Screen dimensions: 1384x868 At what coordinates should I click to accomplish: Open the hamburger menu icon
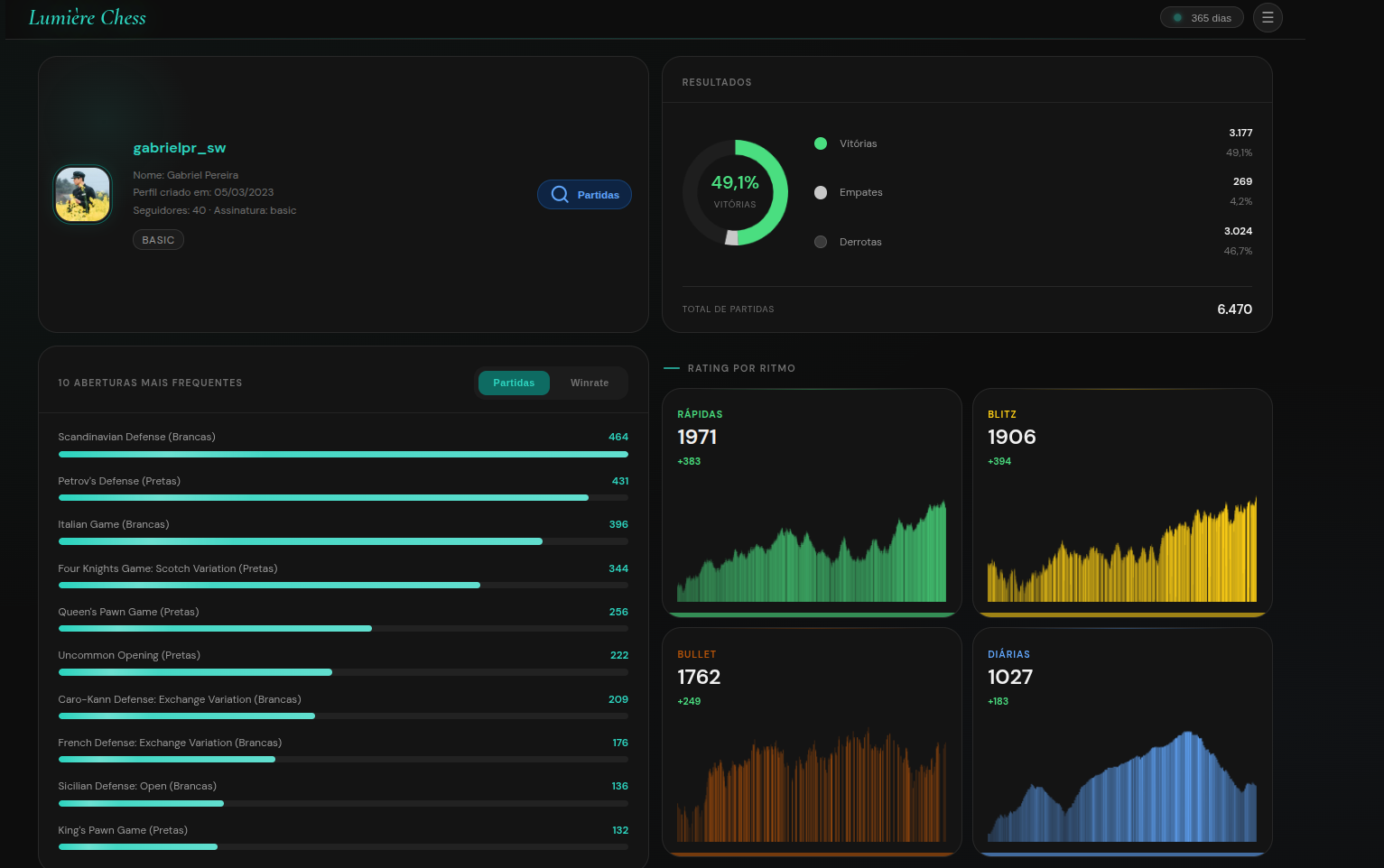tap(1268, 17)
